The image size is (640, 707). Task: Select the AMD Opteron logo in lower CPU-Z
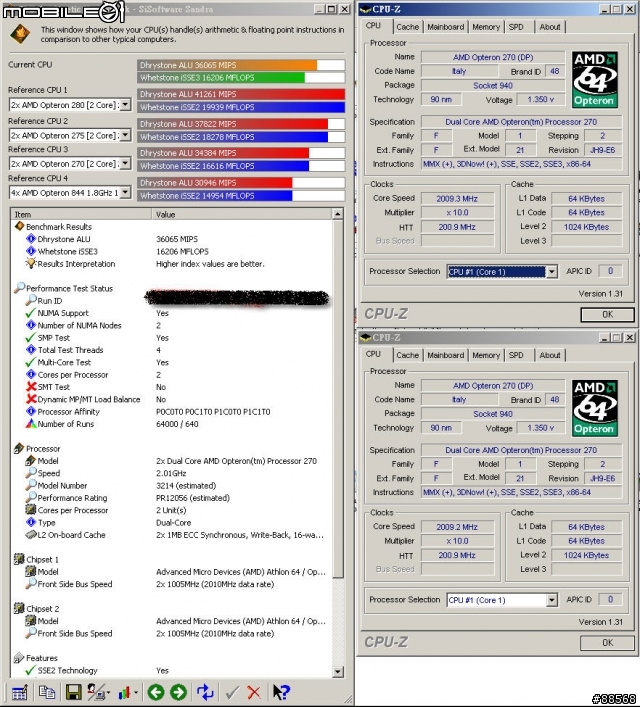pos(594,408)
